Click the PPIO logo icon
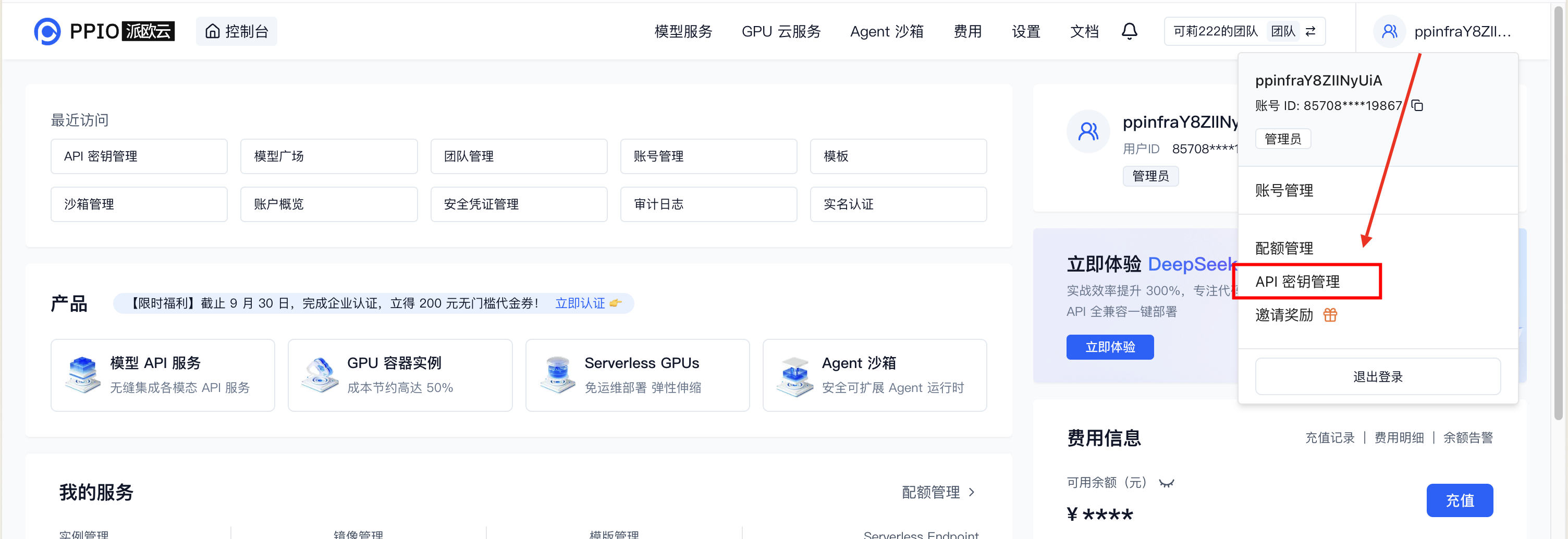Image resolution: width=1568 pixels, height=539 pixels. tap(47, 31)
